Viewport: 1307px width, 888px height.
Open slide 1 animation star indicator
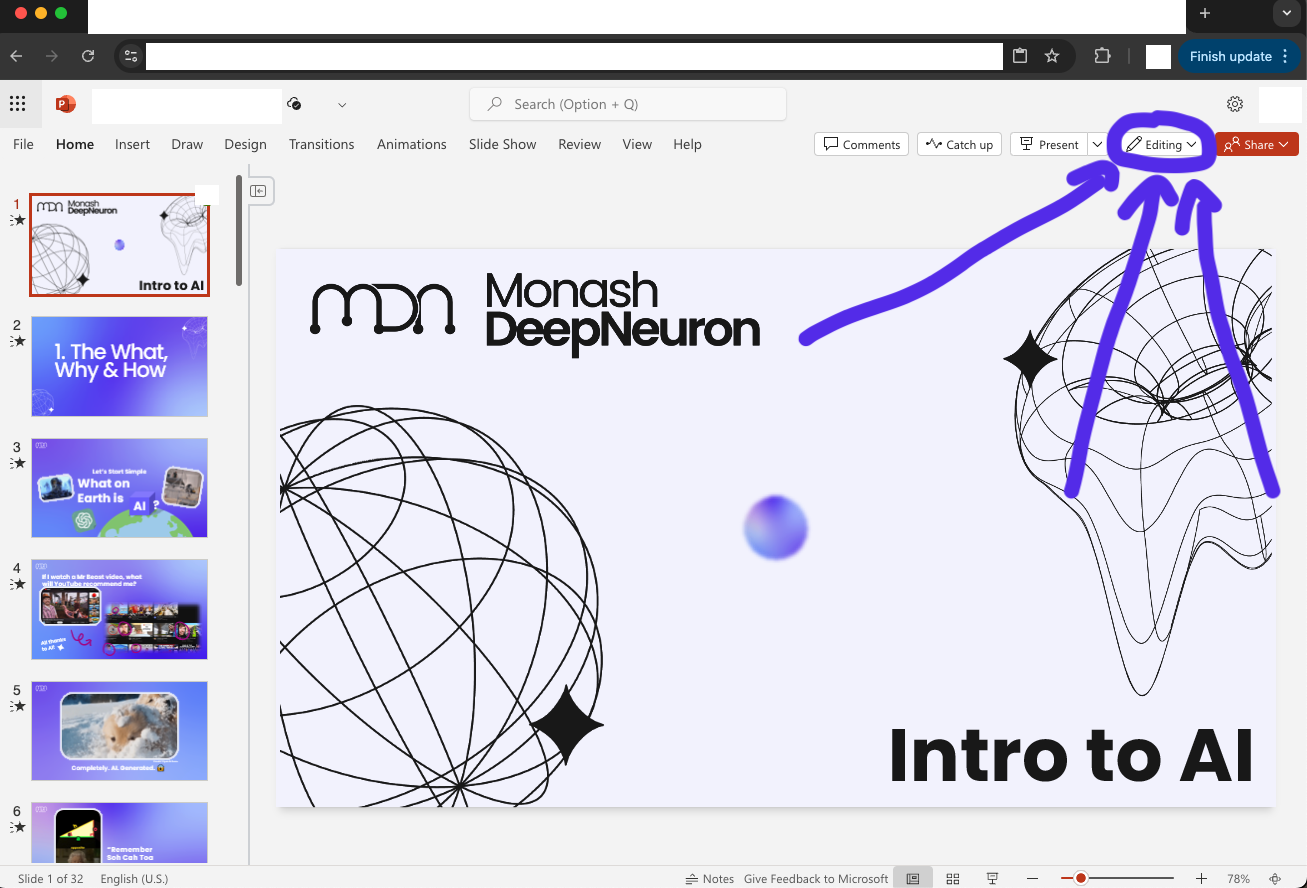coord(18,220)
